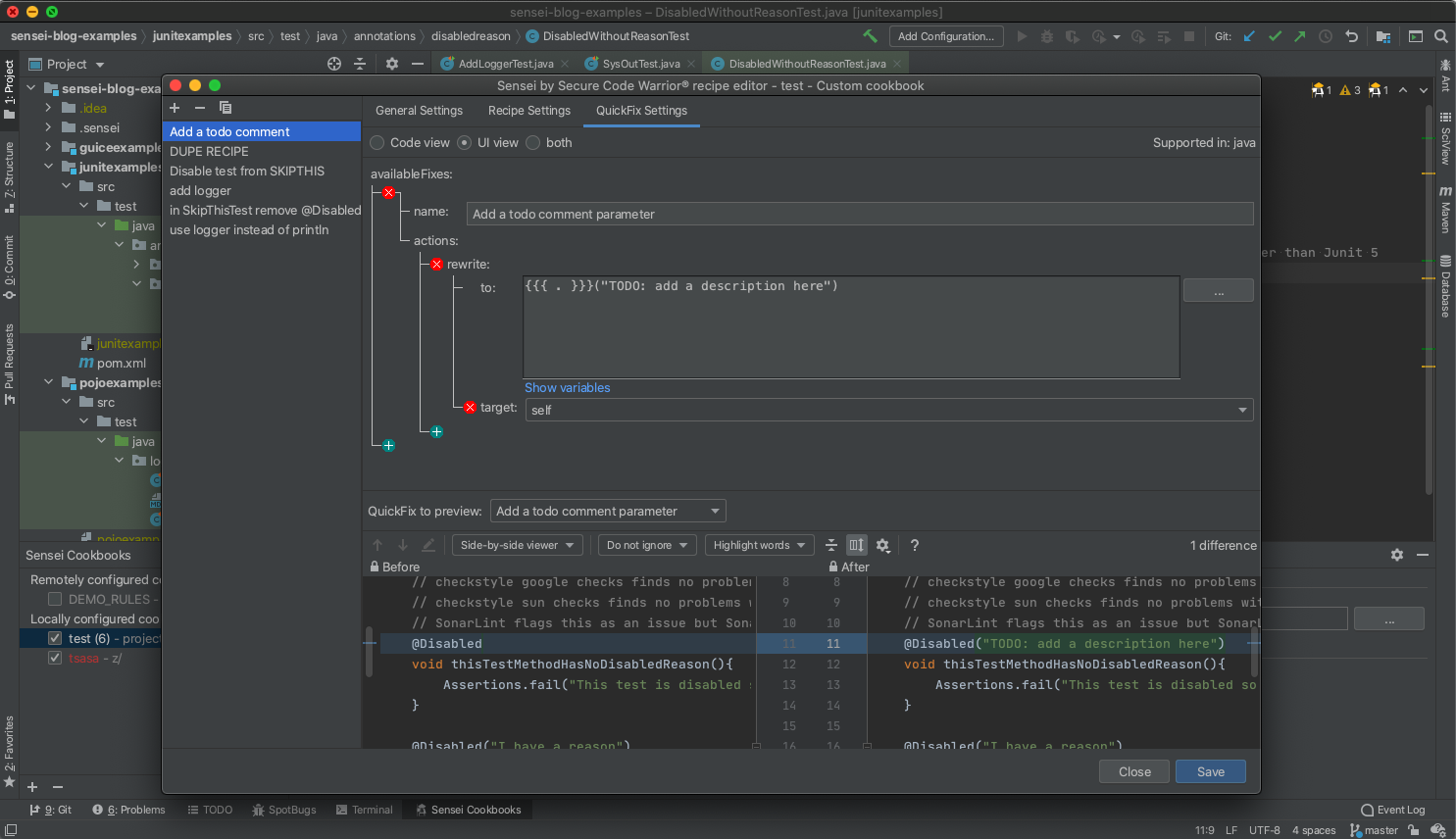The image size is (1456, 839).
Task: Click the Show variables link
Action: coord(567,388)
